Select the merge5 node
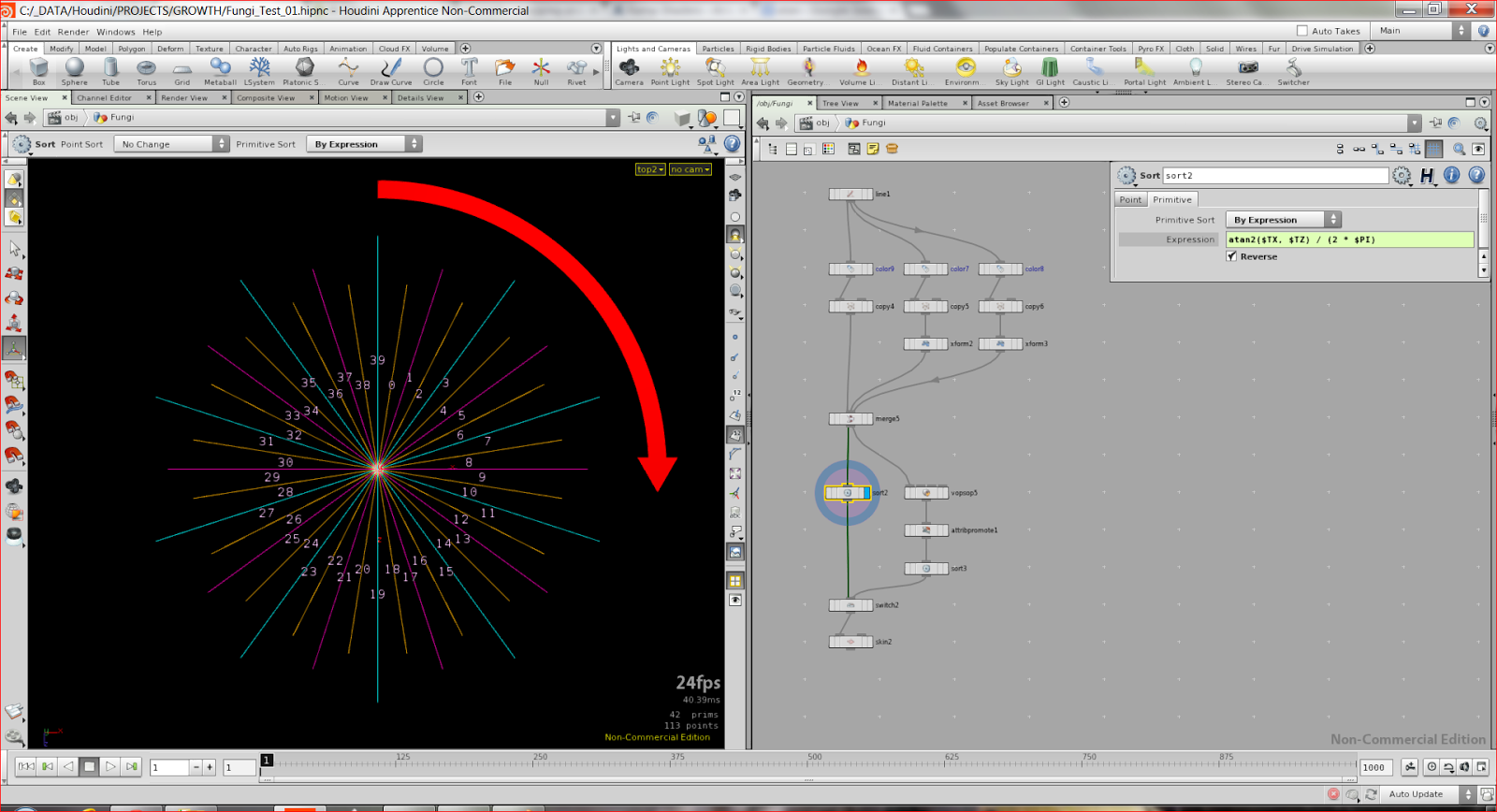This screenshot has width=1497, height=812. click(850, 419)
